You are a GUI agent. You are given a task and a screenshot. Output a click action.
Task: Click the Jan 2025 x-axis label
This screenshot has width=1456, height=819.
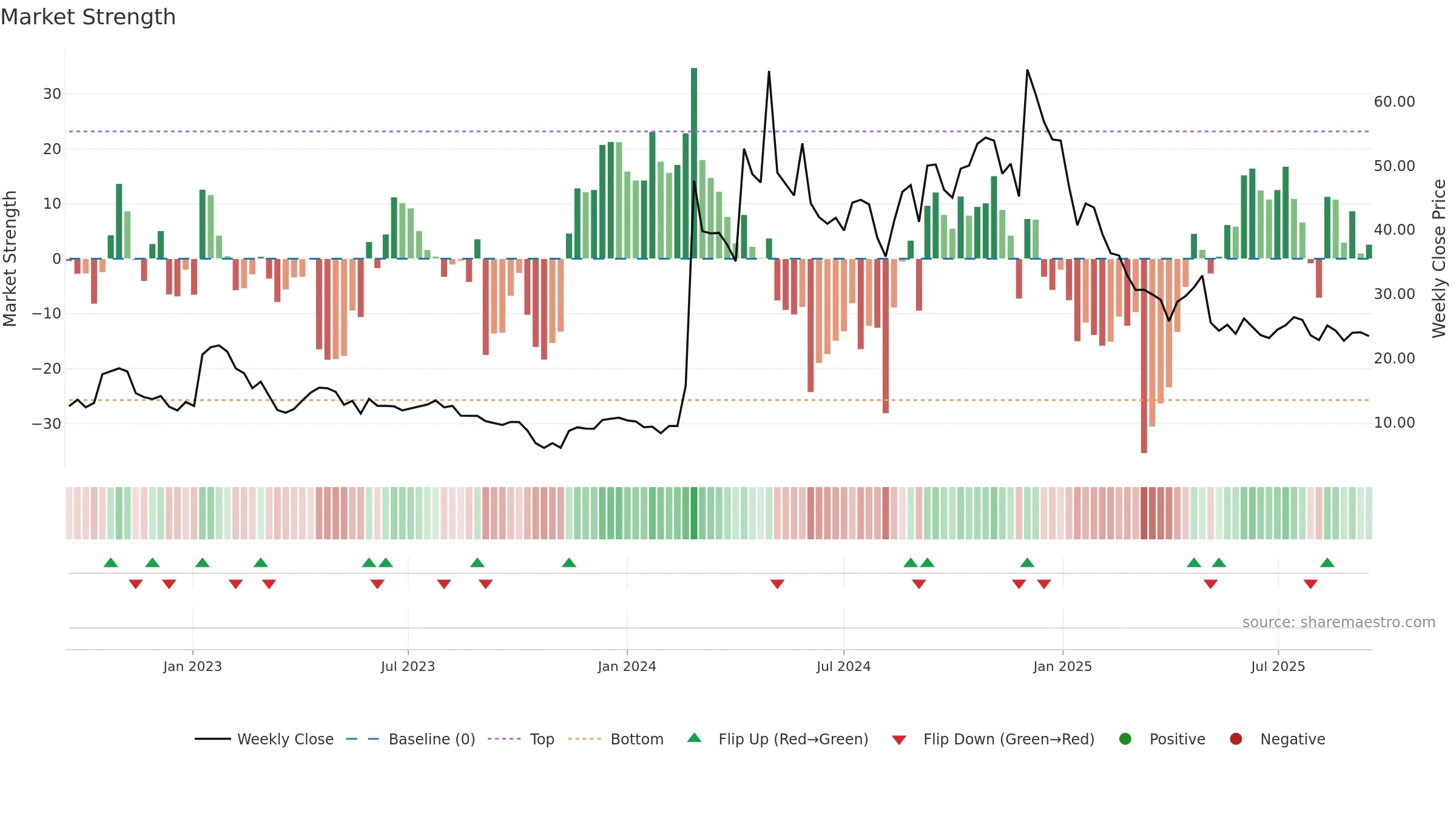(x=1062, y=666)
